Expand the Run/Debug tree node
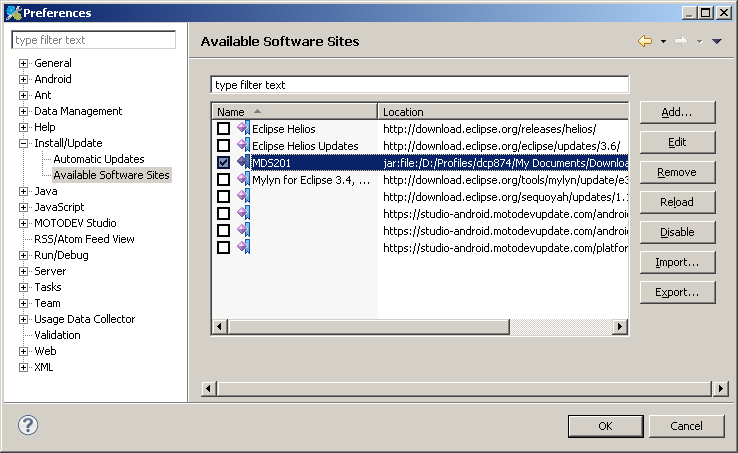 click(23, 255)
